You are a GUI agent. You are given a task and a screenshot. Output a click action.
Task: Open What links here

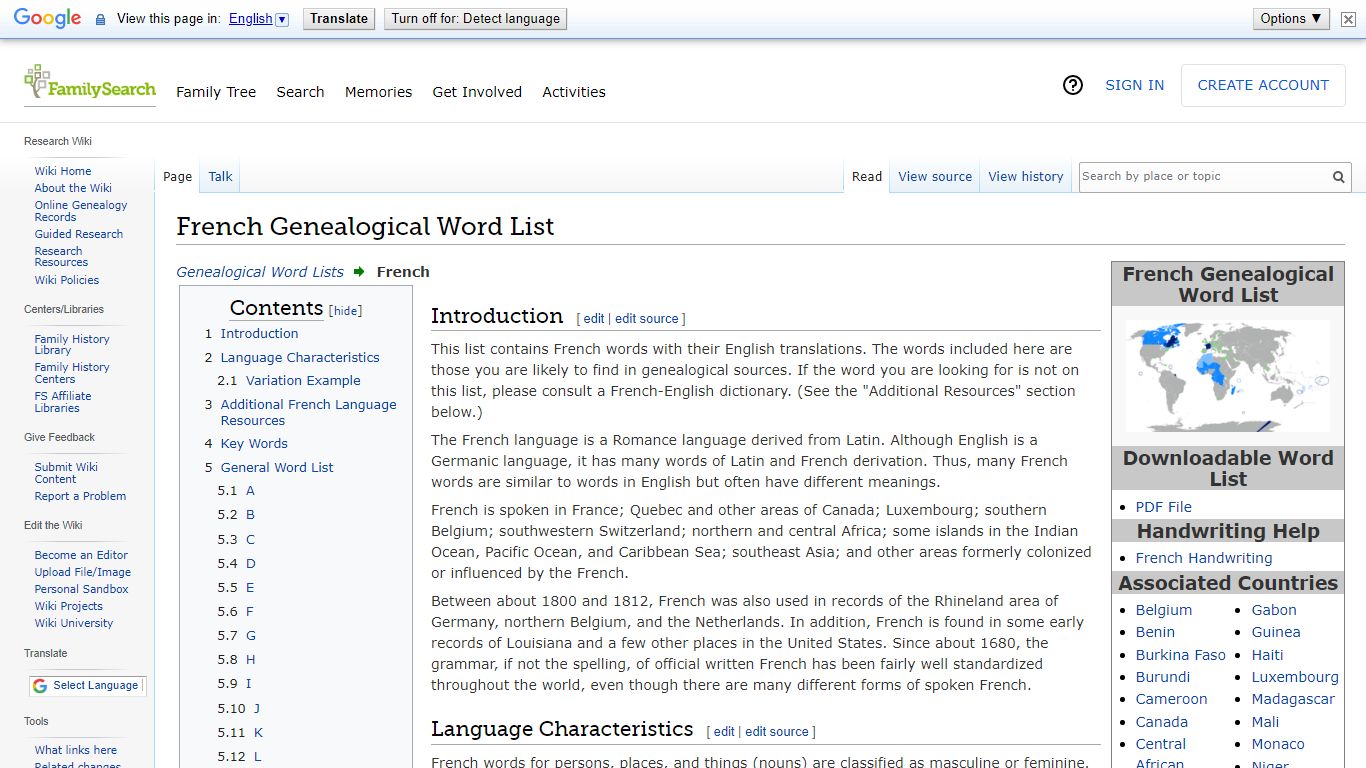[76, 750]
